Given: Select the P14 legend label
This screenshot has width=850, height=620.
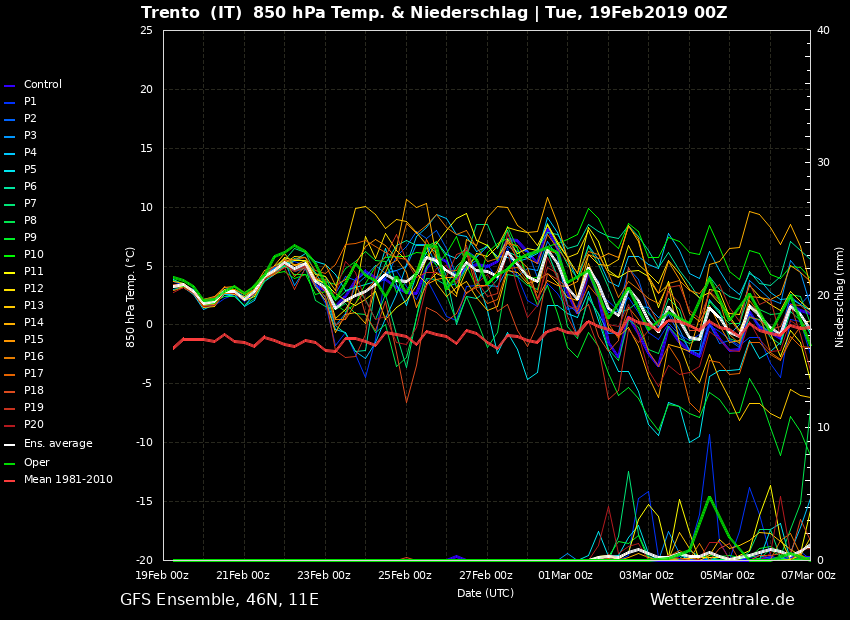Looking at the screenshot, I should (34, 322).
